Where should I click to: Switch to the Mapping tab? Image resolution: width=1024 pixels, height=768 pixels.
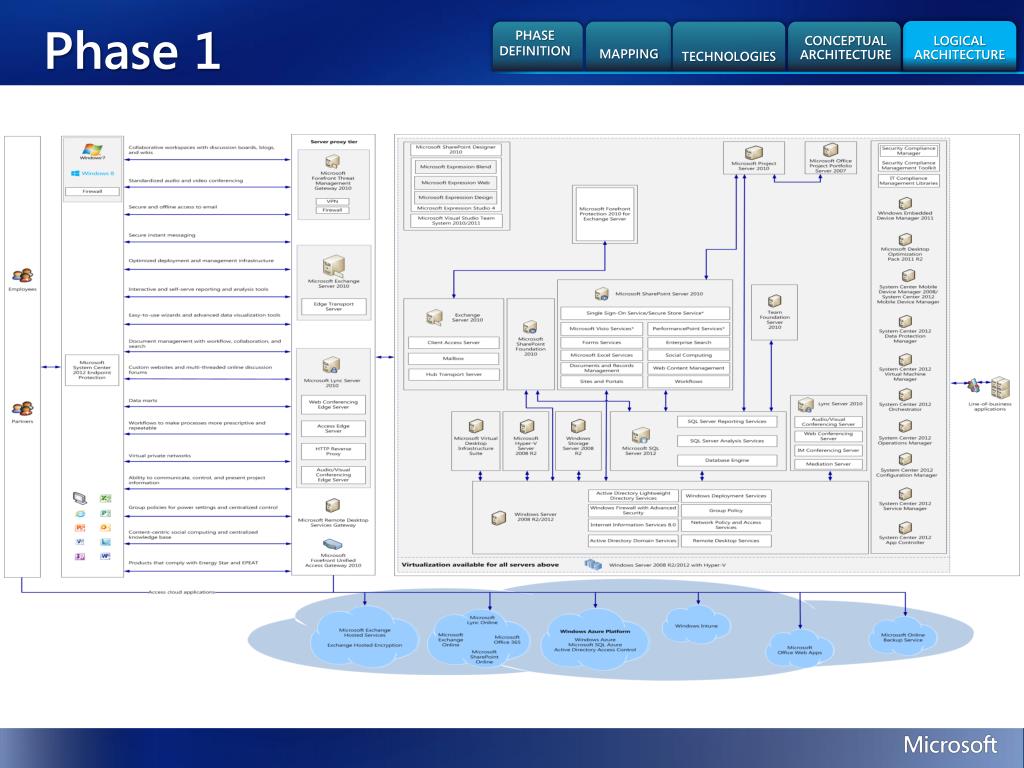(628, 46)
